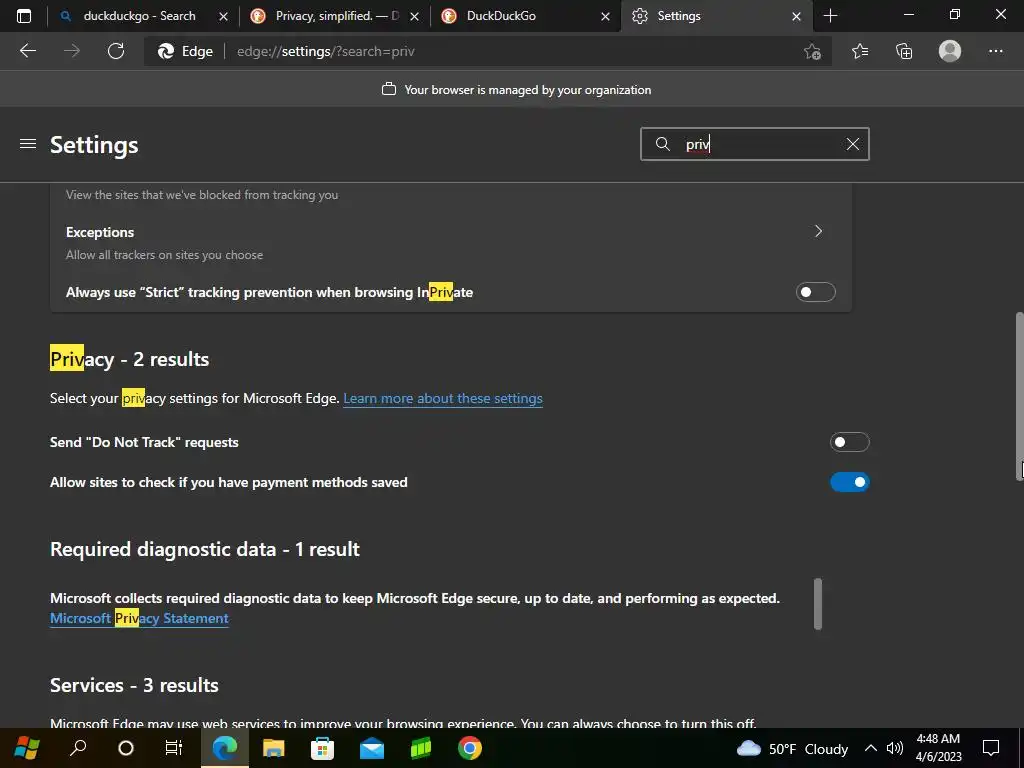Open Cortana from the taskbar
This screenshot has height=768, width=1024.
point(125,748)
